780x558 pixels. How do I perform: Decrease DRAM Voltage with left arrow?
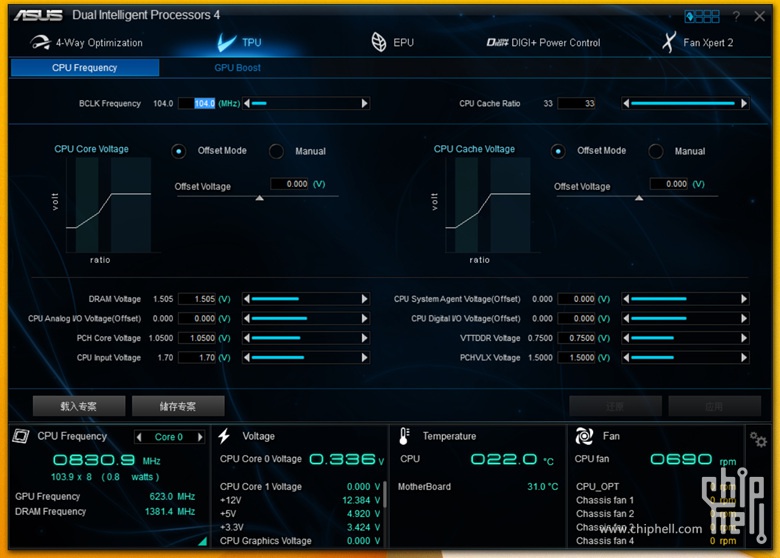click(247, 299)
